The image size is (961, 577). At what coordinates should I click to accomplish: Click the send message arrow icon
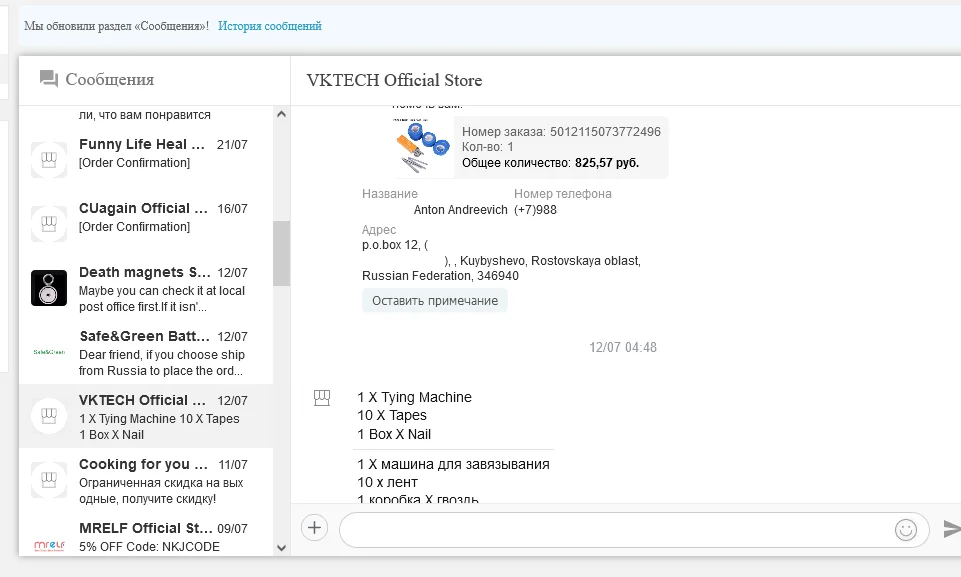951,529
